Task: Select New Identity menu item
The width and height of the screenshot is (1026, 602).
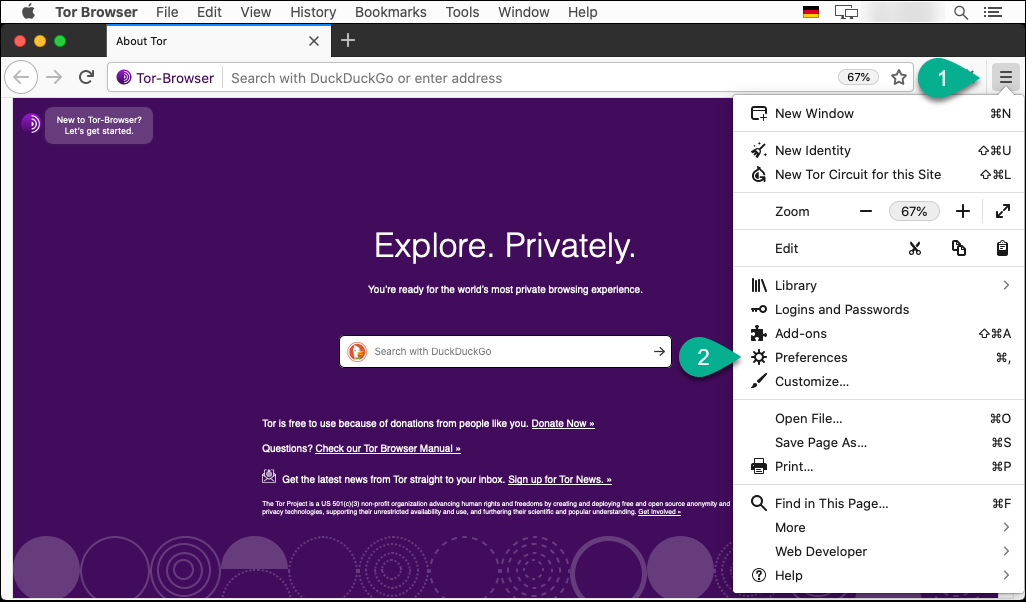Action: [x=812, y=150]
